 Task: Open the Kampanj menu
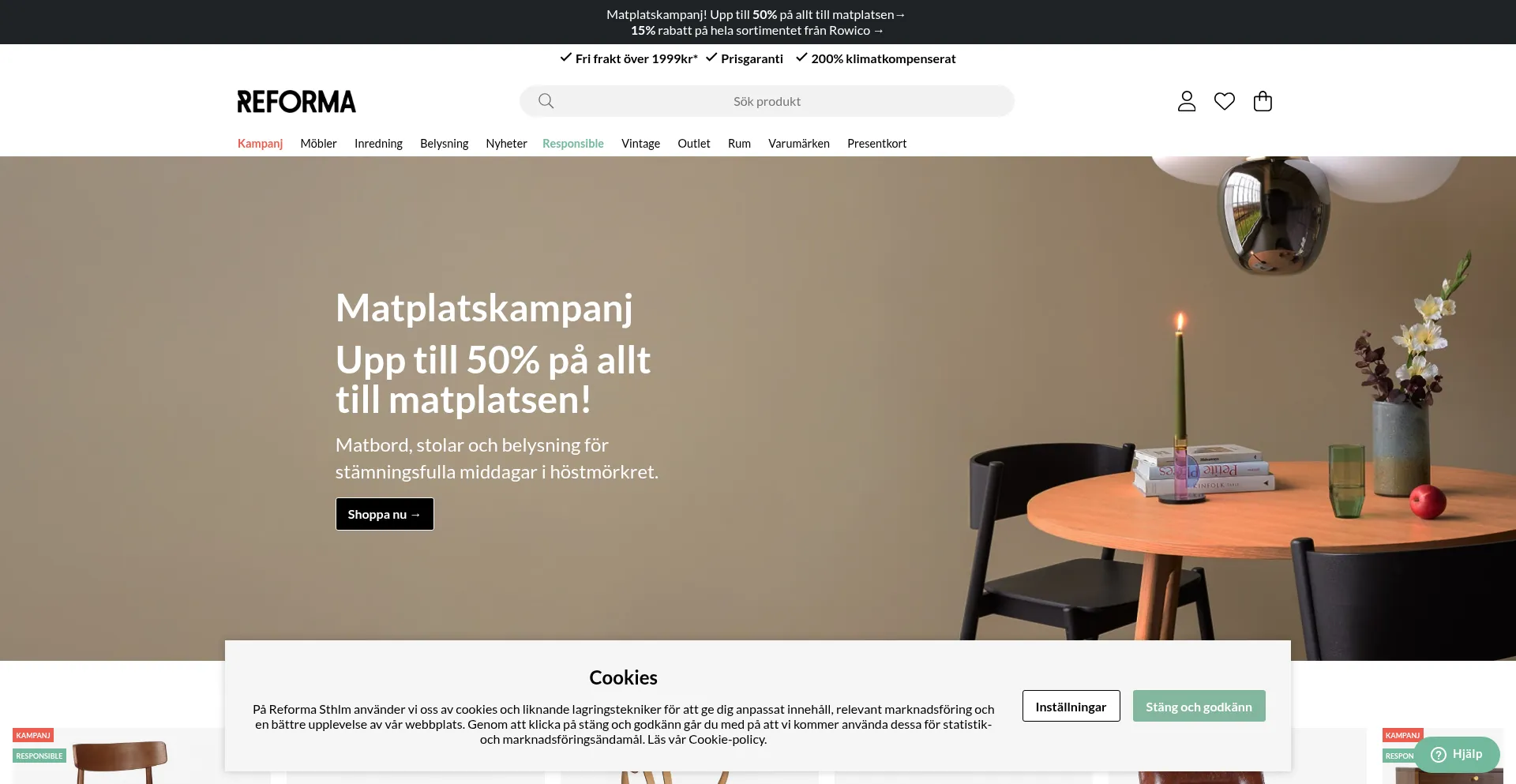(x=260, y=143)
